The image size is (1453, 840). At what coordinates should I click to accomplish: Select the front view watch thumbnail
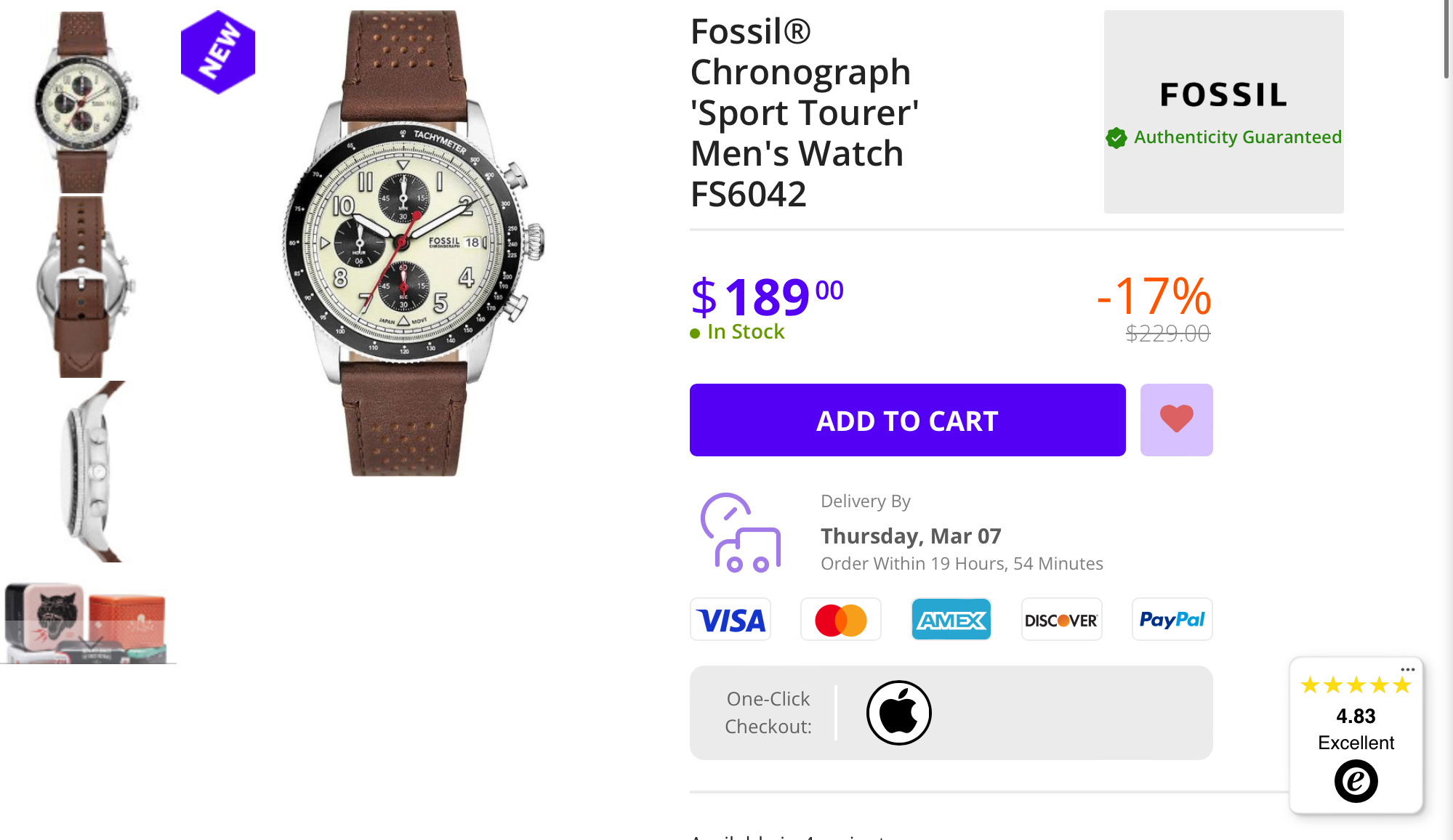click(x=82, y=102)
